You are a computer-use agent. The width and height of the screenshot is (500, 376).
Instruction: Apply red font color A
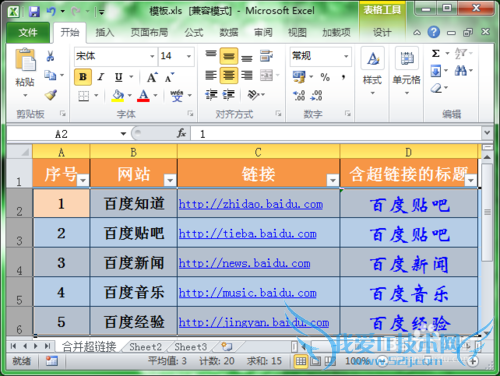[143, 96]
